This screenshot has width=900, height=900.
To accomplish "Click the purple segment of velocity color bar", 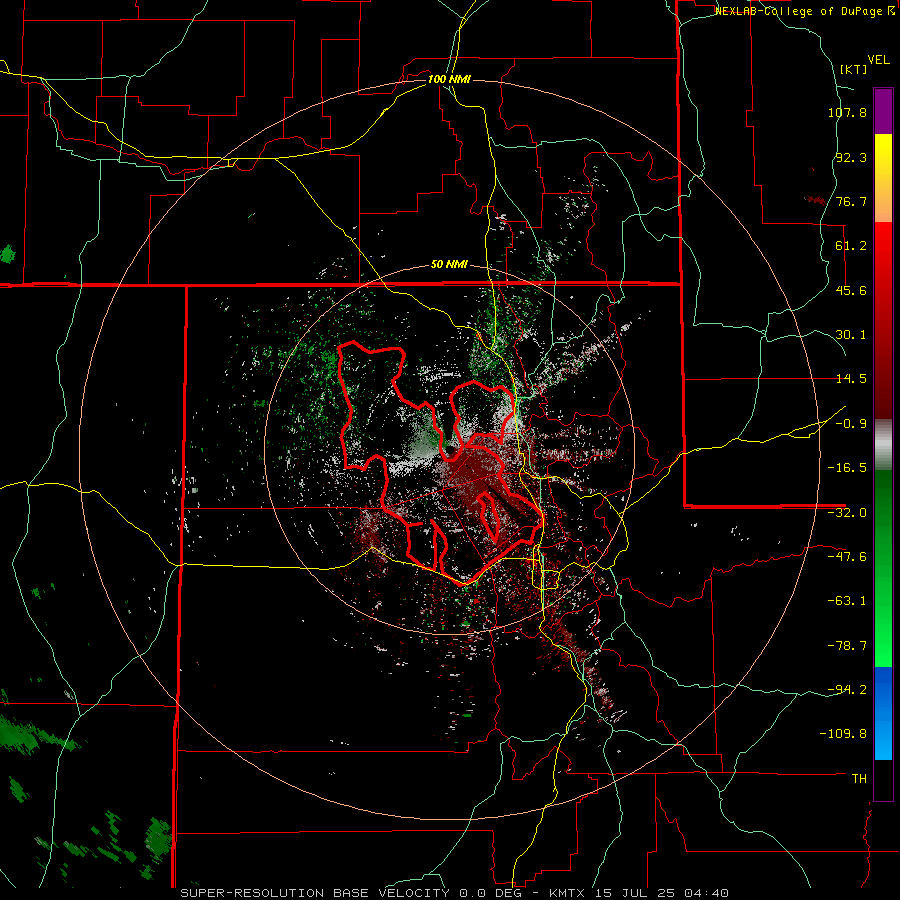I will point(883,111).
